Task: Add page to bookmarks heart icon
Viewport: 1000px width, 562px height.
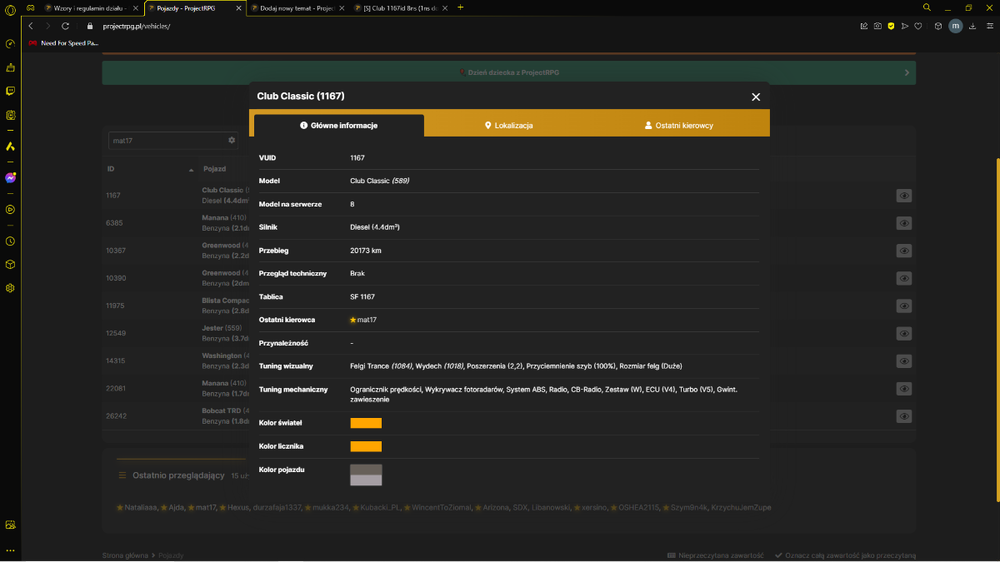Action: coord(918,26)
